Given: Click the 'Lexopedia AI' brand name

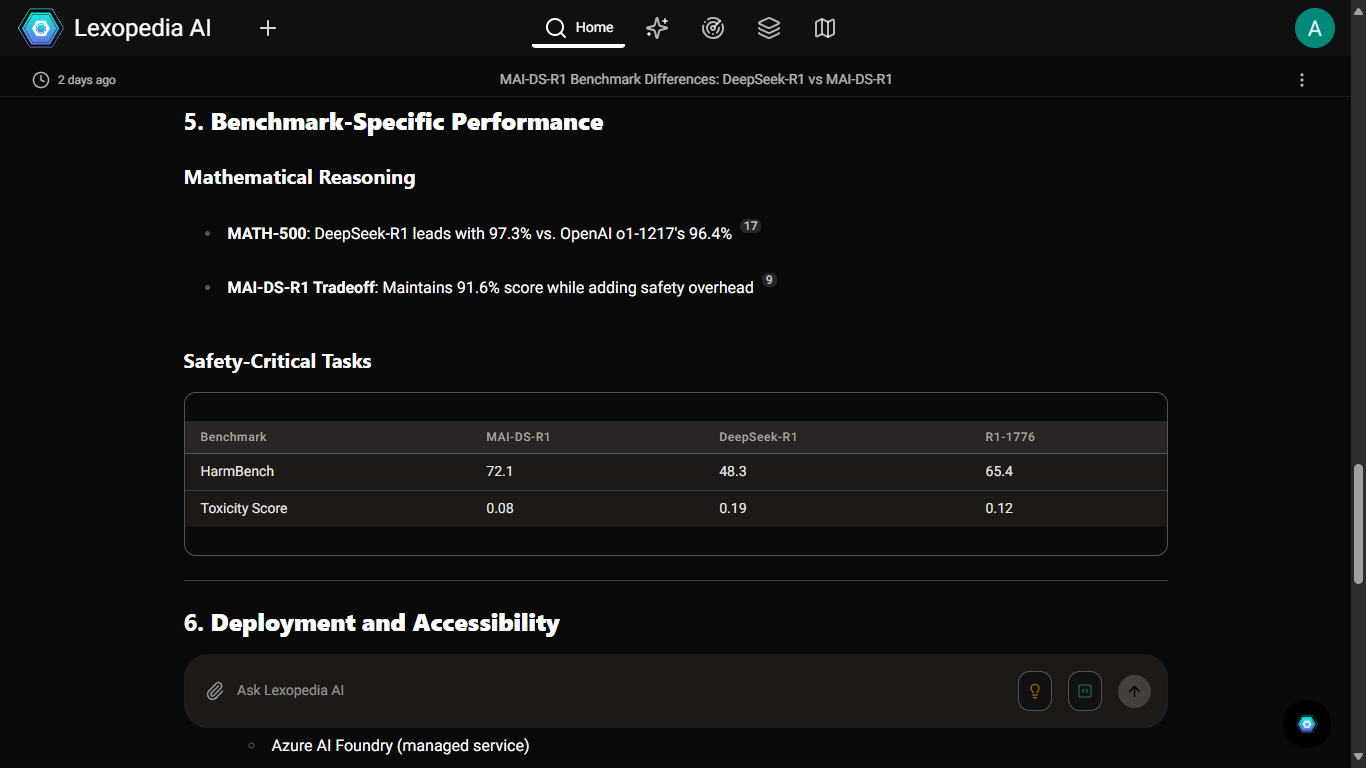Looking at the screenshot, I should click(143, 28).
